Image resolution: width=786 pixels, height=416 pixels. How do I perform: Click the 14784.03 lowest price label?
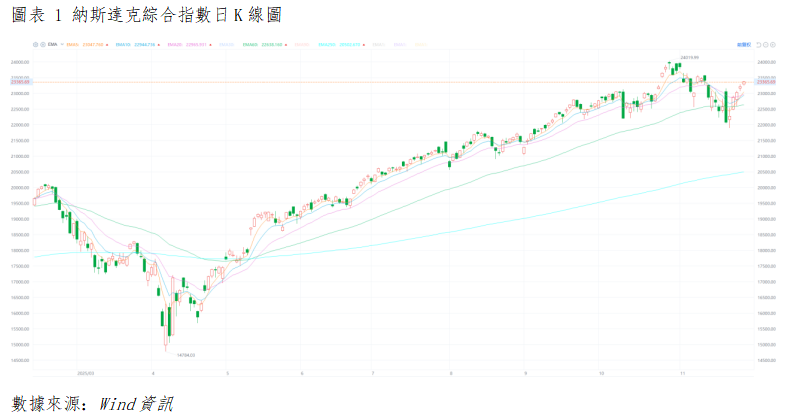pyautogui.click(x=185, y=354)
